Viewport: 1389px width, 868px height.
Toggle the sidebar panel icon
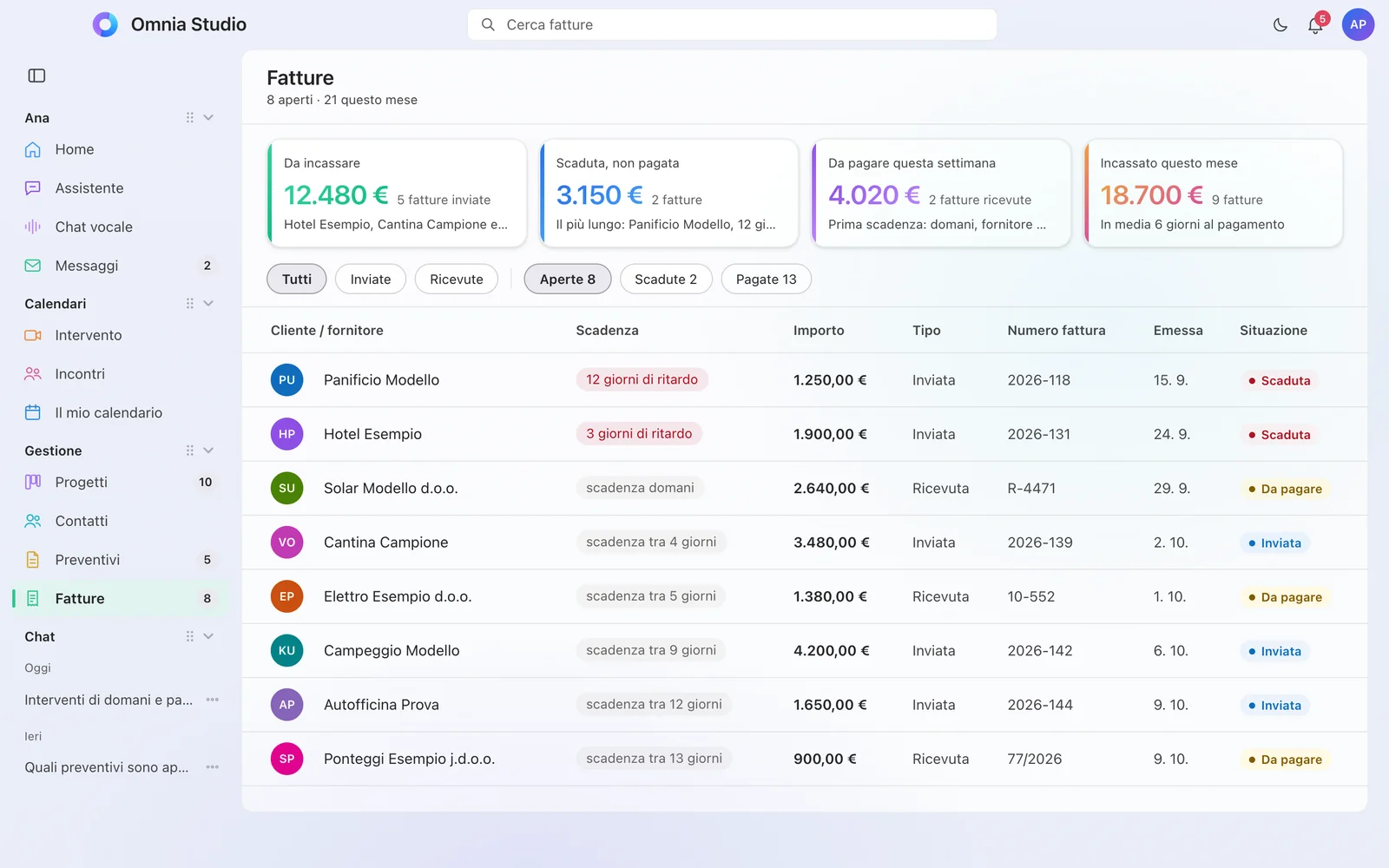(x=36, y=76)
